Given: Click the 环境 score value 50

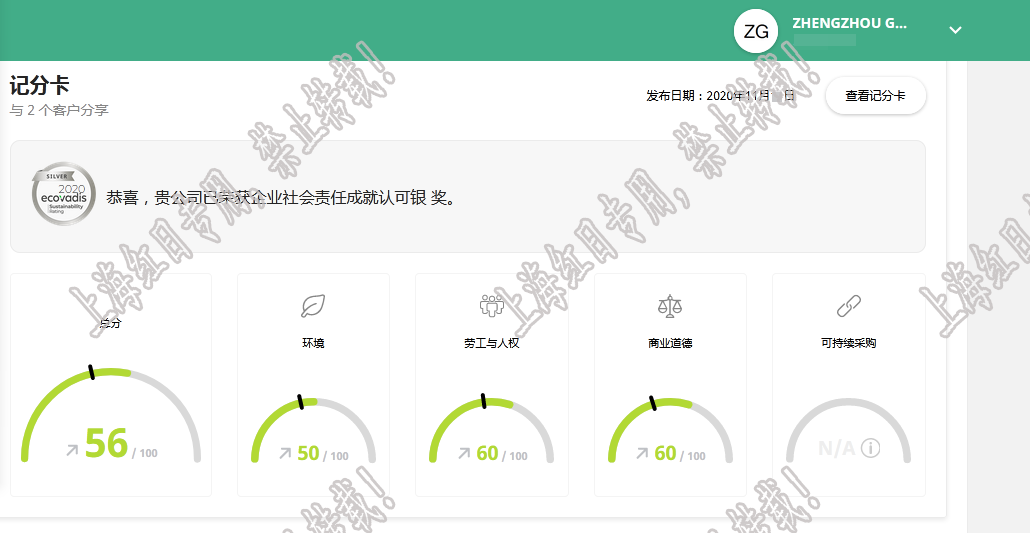Looking at the screenshot, I should [x=308, y=453].
